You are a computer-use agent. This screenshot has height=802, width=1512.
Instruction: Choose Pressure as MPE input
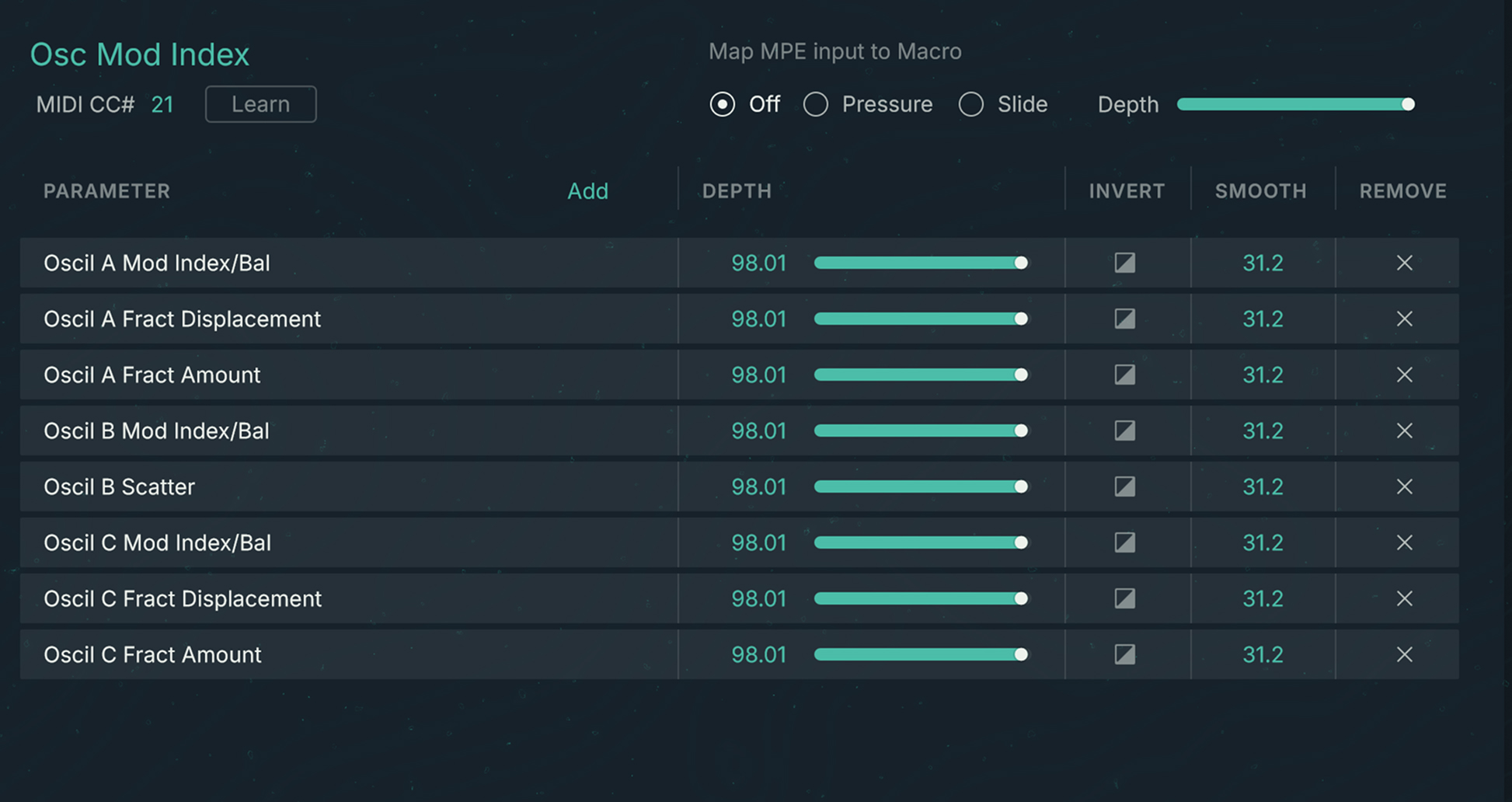816,104
